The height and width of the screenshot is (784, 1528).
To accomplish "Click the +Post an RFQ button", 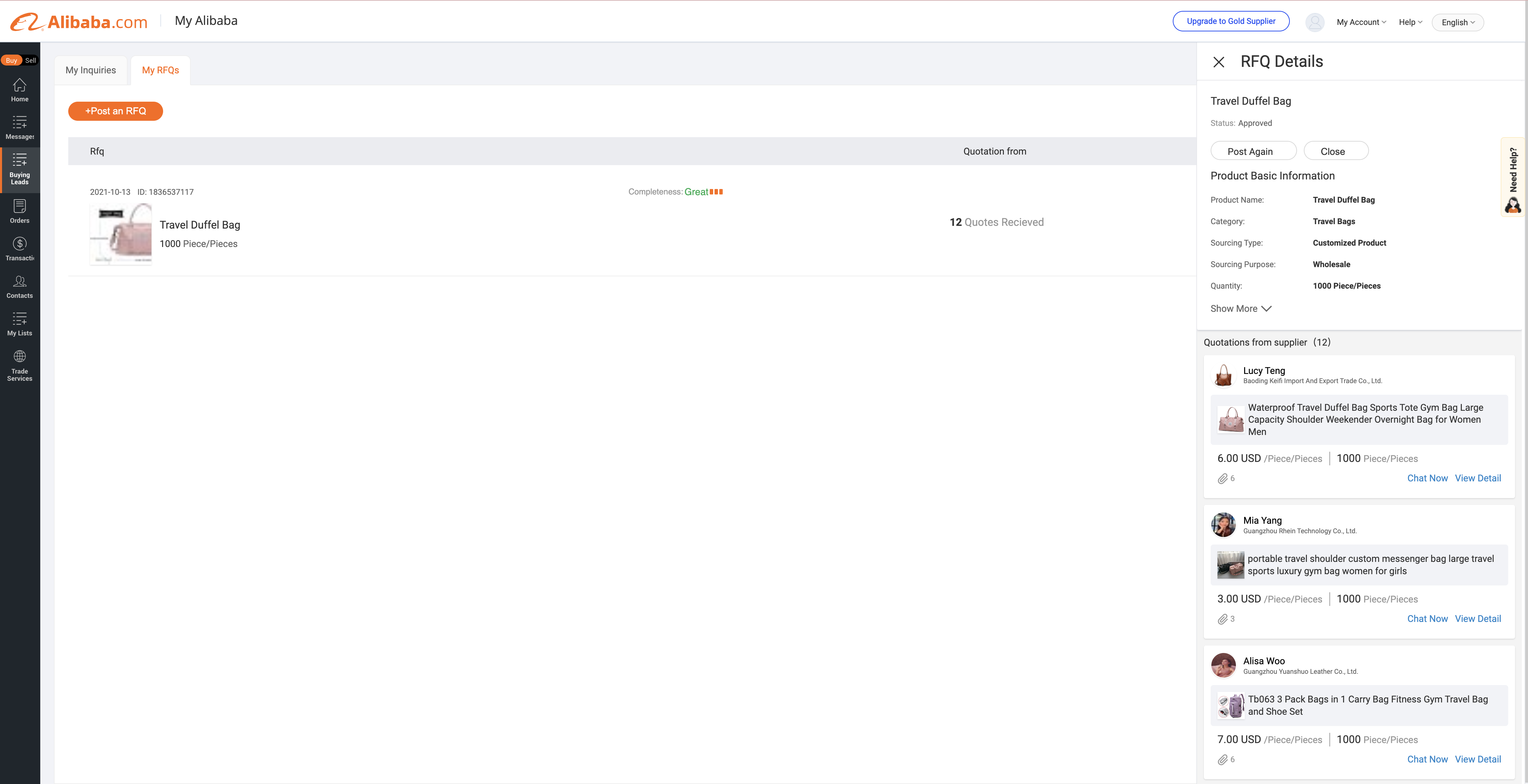I will [116, 111].
